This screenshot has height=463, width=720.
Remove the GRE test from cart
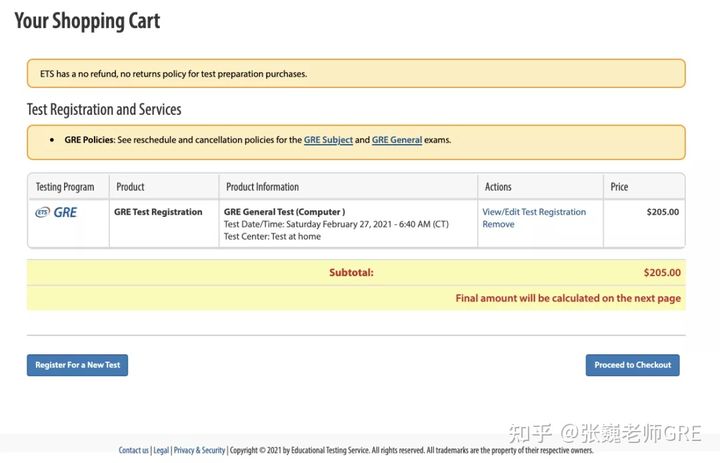498,224
